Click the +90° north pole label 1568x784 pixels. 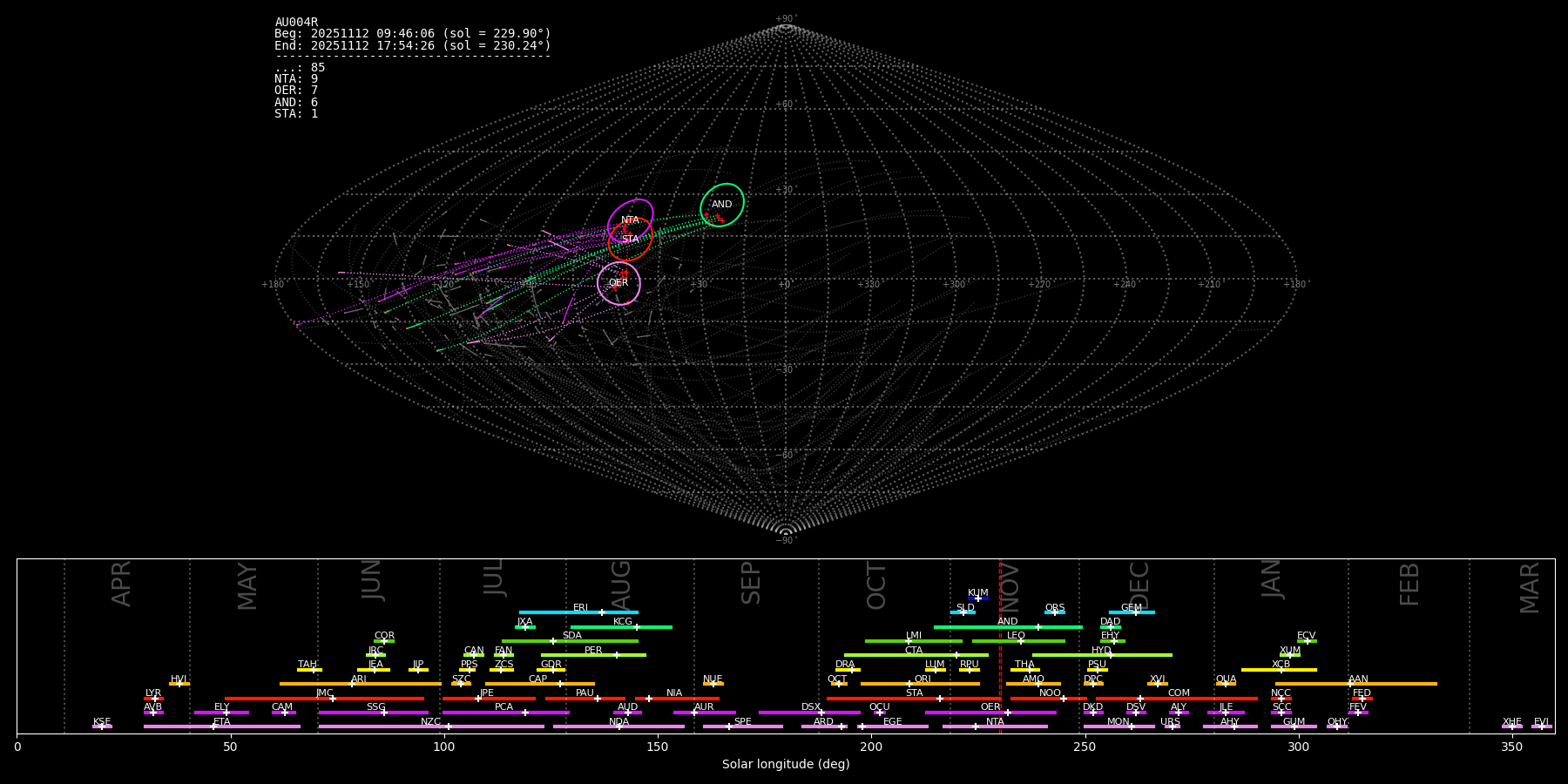click(785, 19)
